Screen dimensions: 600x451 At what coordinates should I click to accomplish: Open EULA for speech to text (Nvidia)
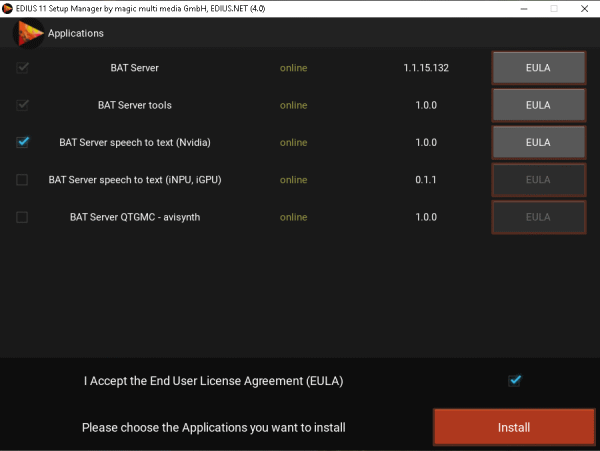[x=538, y=142]
